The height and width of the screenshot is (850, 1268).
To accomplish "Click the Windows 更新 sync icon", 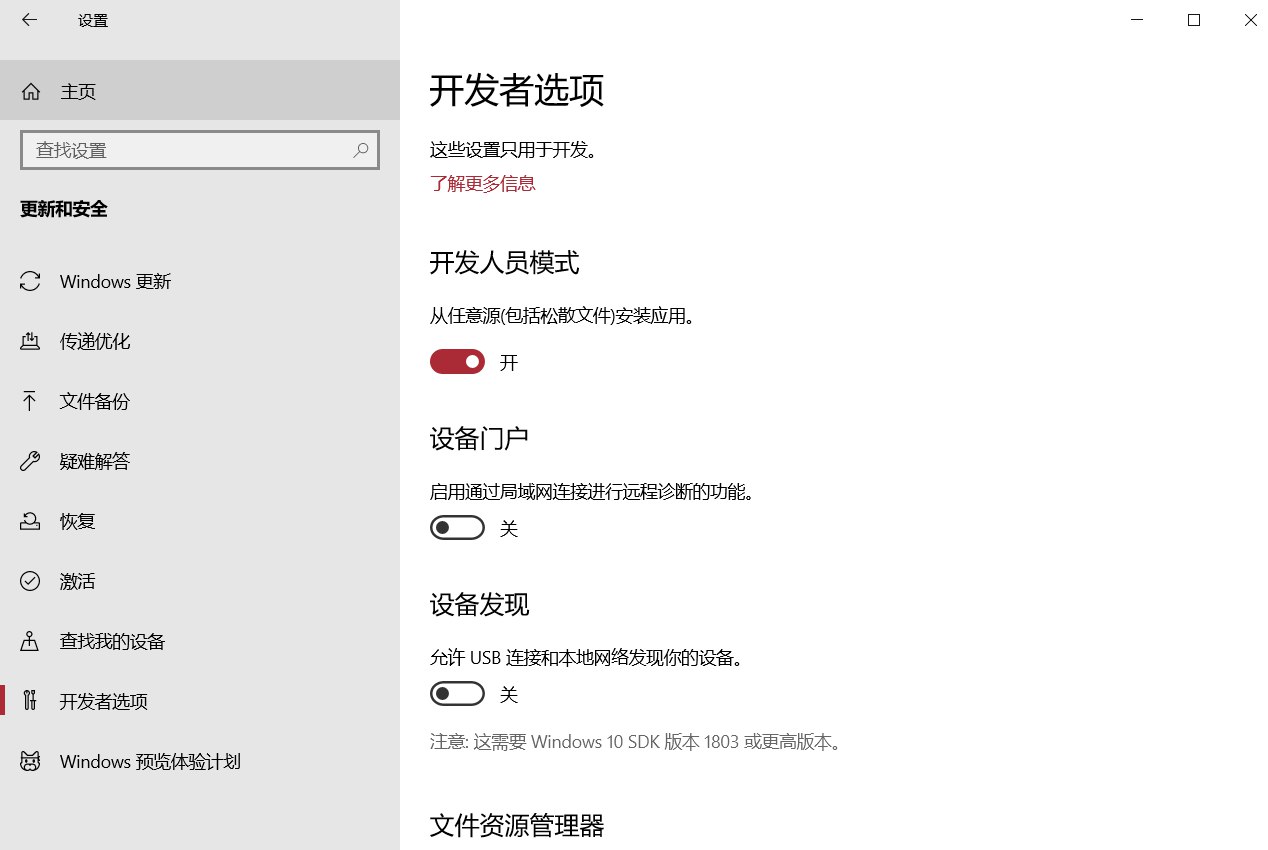I will (x=30, y=282).
